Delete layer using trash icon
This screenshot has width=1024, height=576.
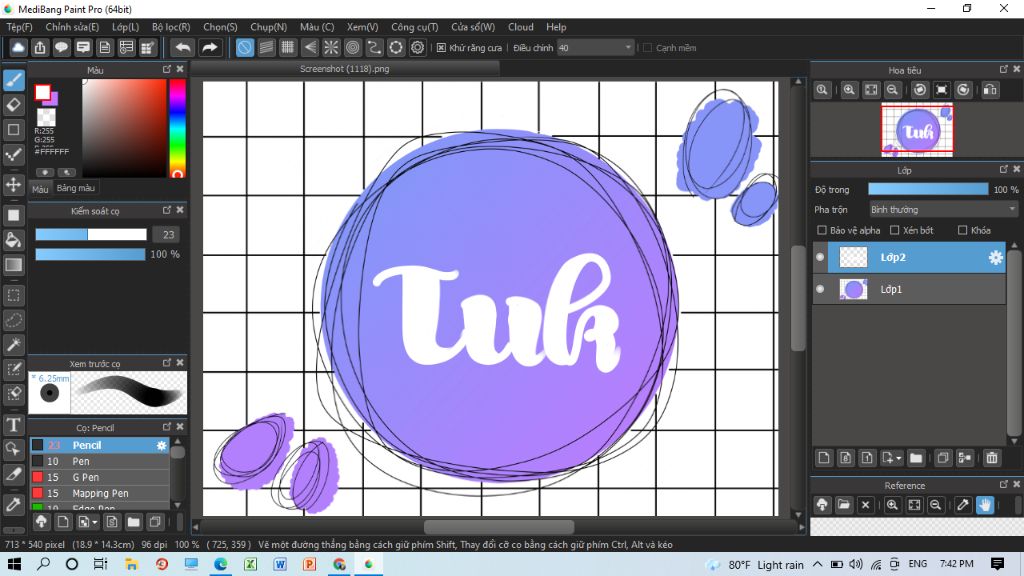[992, 458]
